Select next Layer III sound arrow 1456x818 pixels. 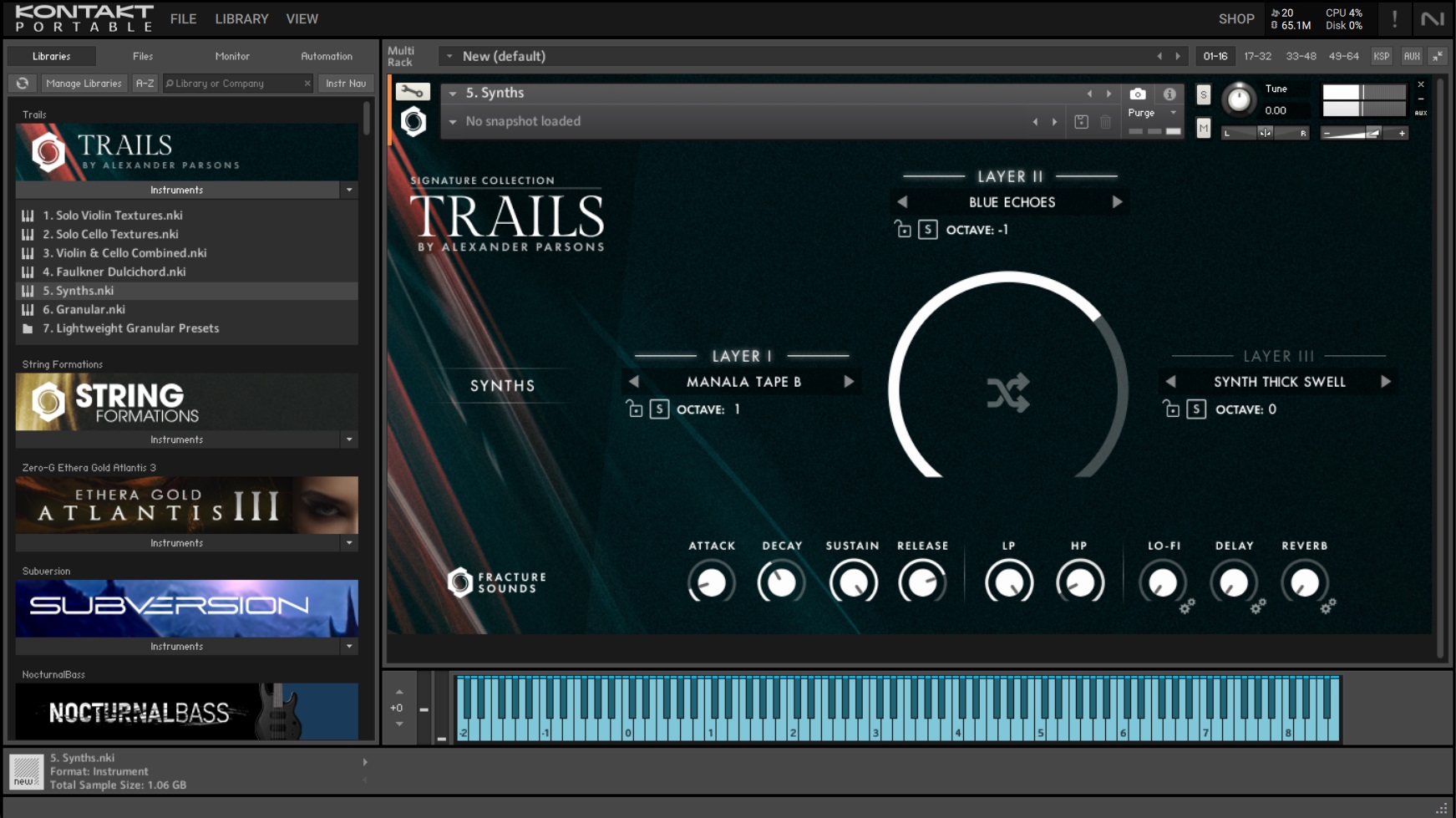(x=1386, y=382)
